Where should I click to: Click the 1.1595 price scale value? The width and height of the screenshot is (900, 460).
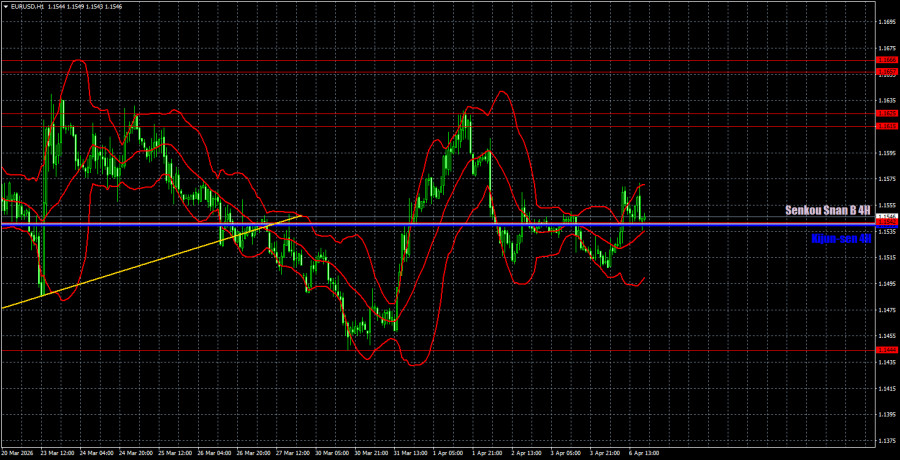(887, 153)
